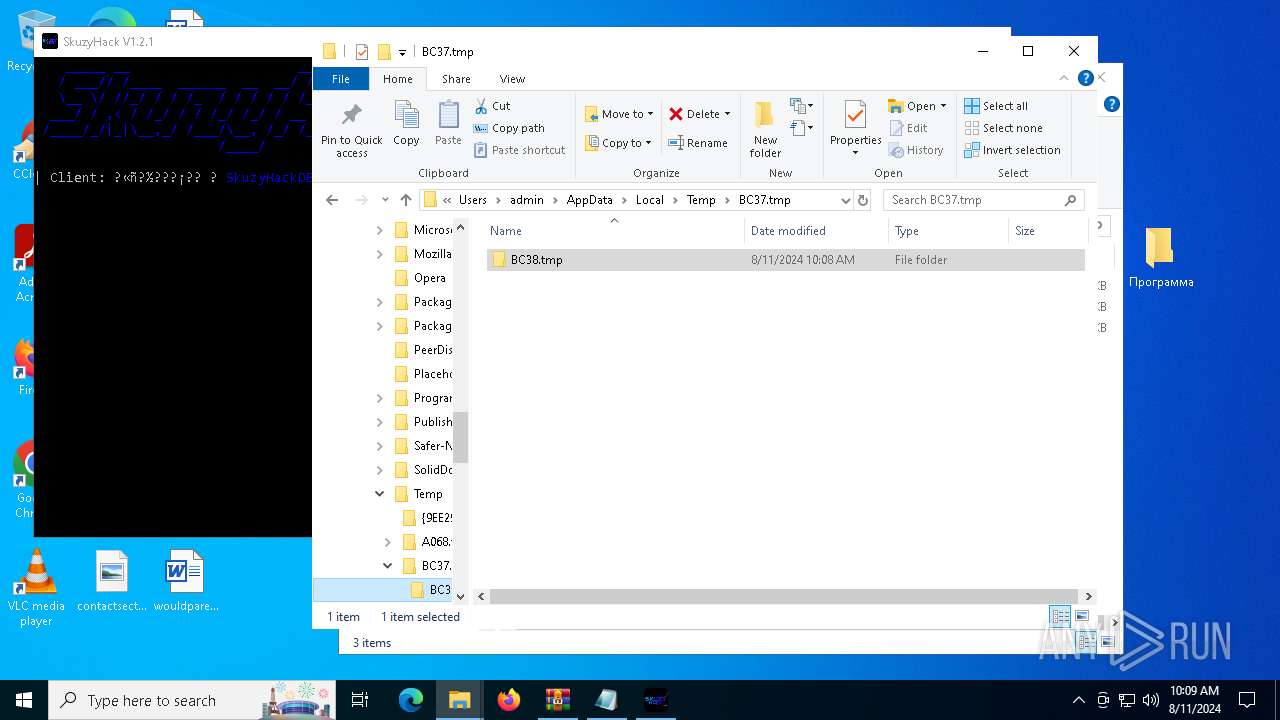Collapse the ribbon with the chevron
The height and width of the screenshot is (720, 1280).
[x=1066, y=78]
